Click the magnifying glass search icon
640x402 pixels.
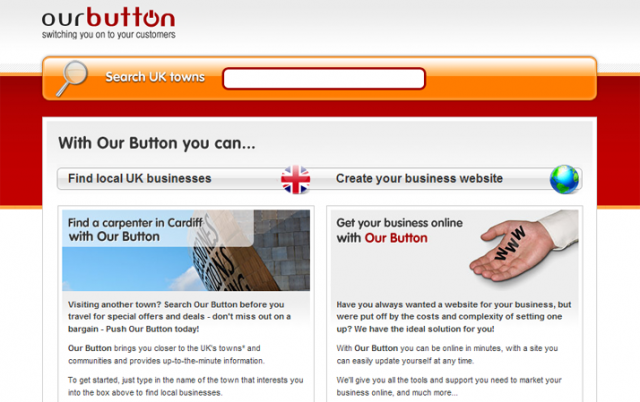[72, 78]
